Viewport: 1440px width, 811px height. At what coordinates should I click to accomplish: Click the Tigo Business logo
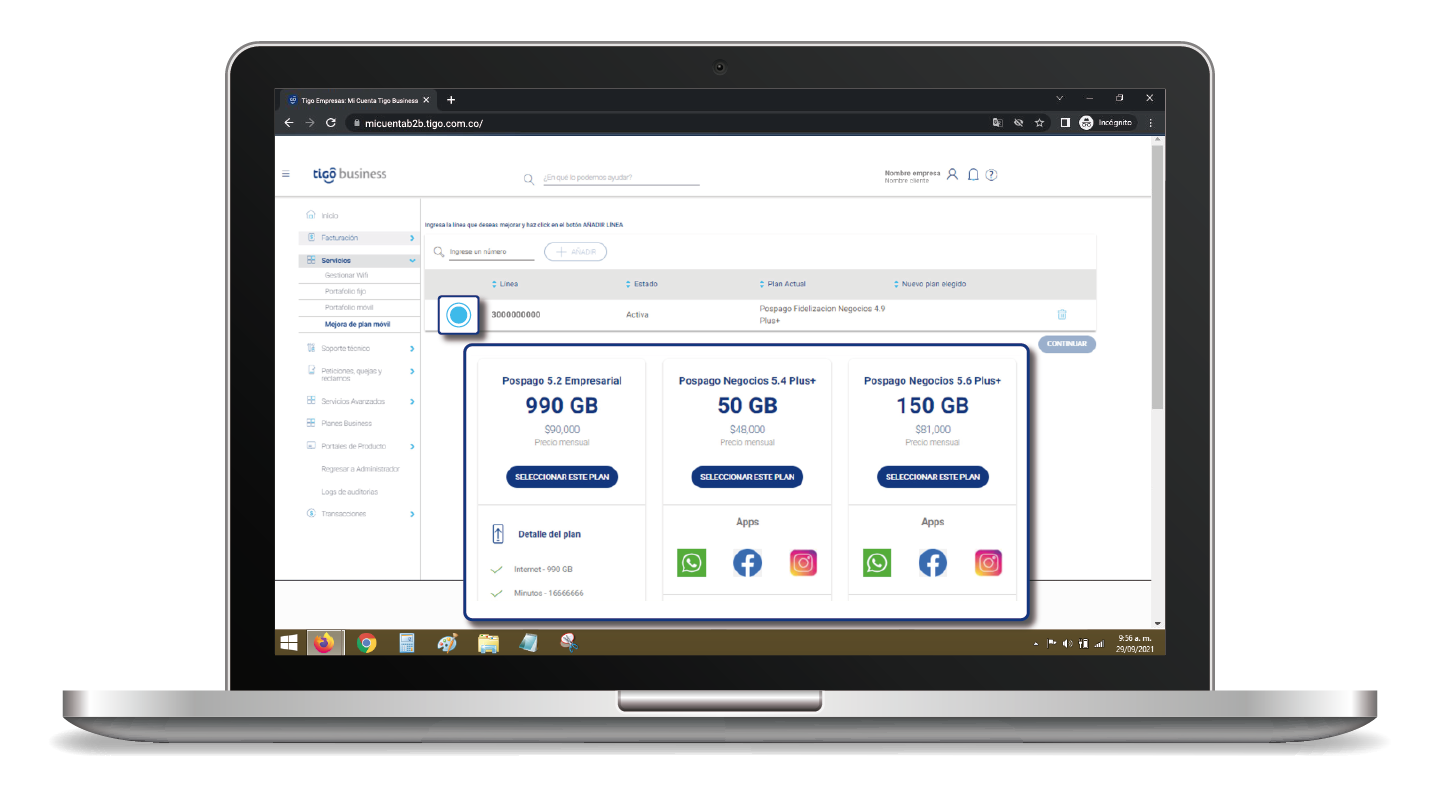[x=349, y=174]
